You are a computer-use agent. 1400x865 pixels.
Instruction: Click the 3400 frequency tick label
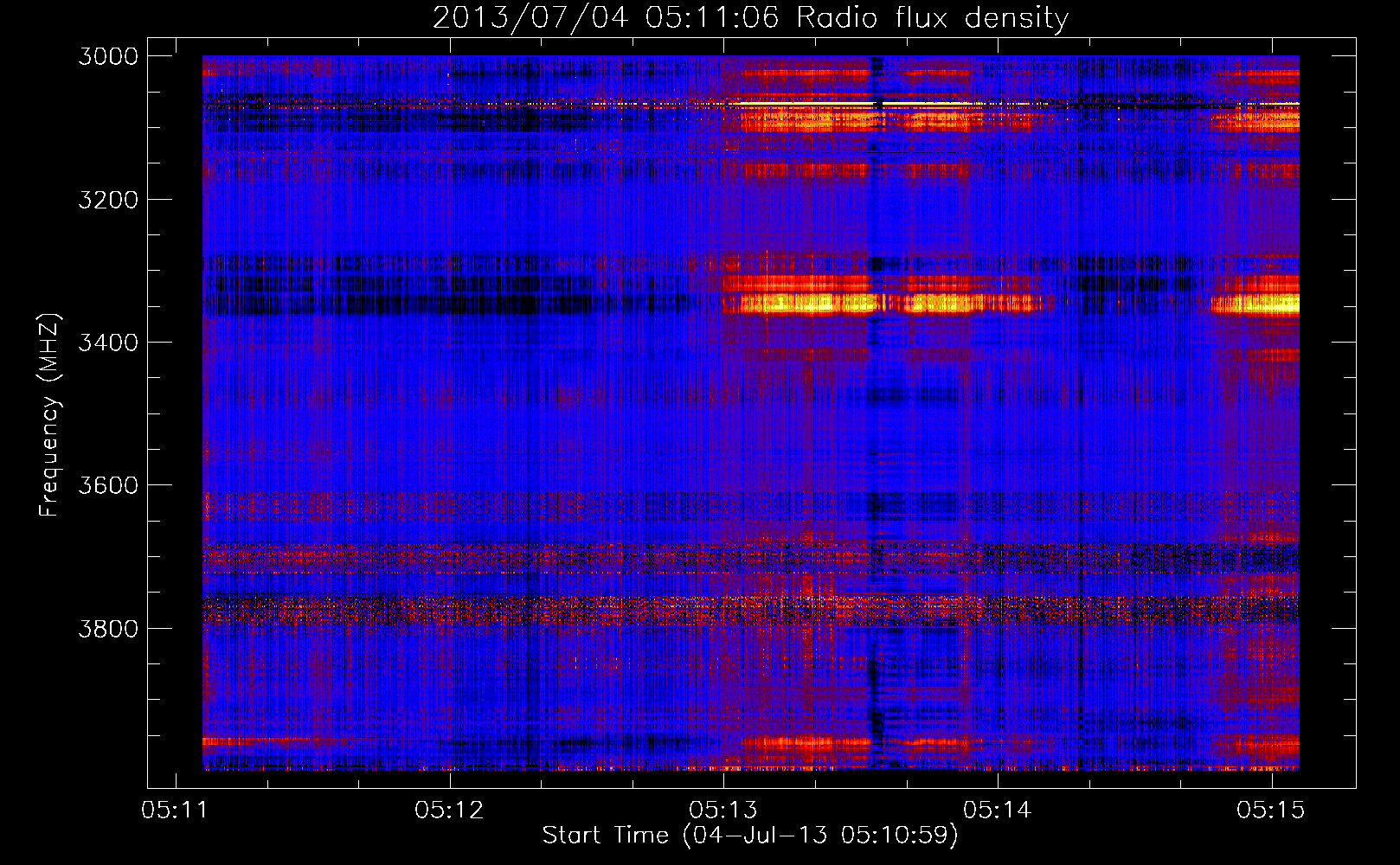pos(108,343)
